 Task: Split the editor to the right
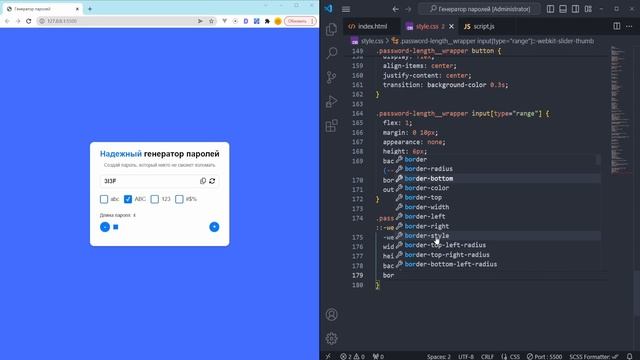(617, 26)
